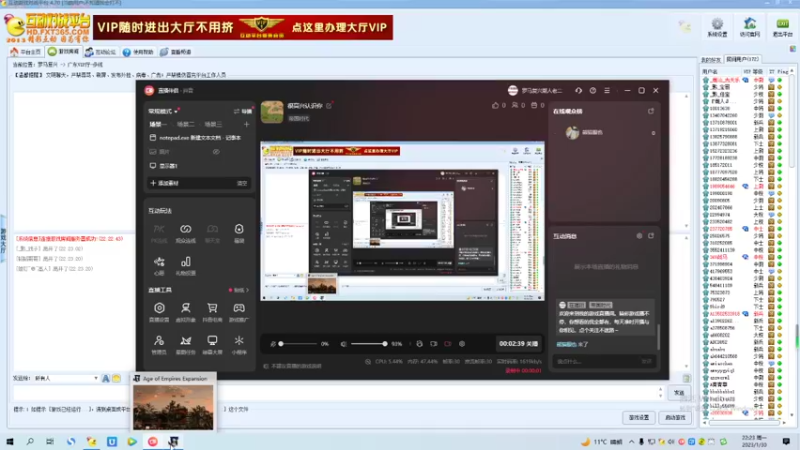This screenshot has width=800, height=450.
Task: Open the audience link (chain) feature
Action: click(185, 233)
